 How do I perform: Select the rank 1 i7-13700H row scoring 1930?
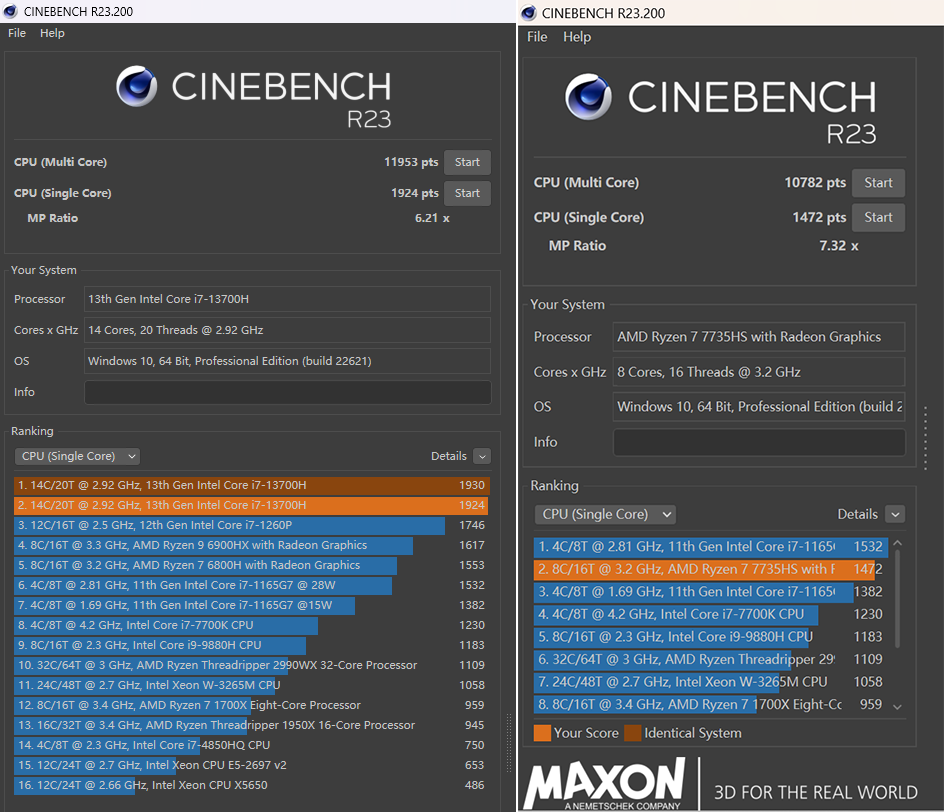[252, 485]
